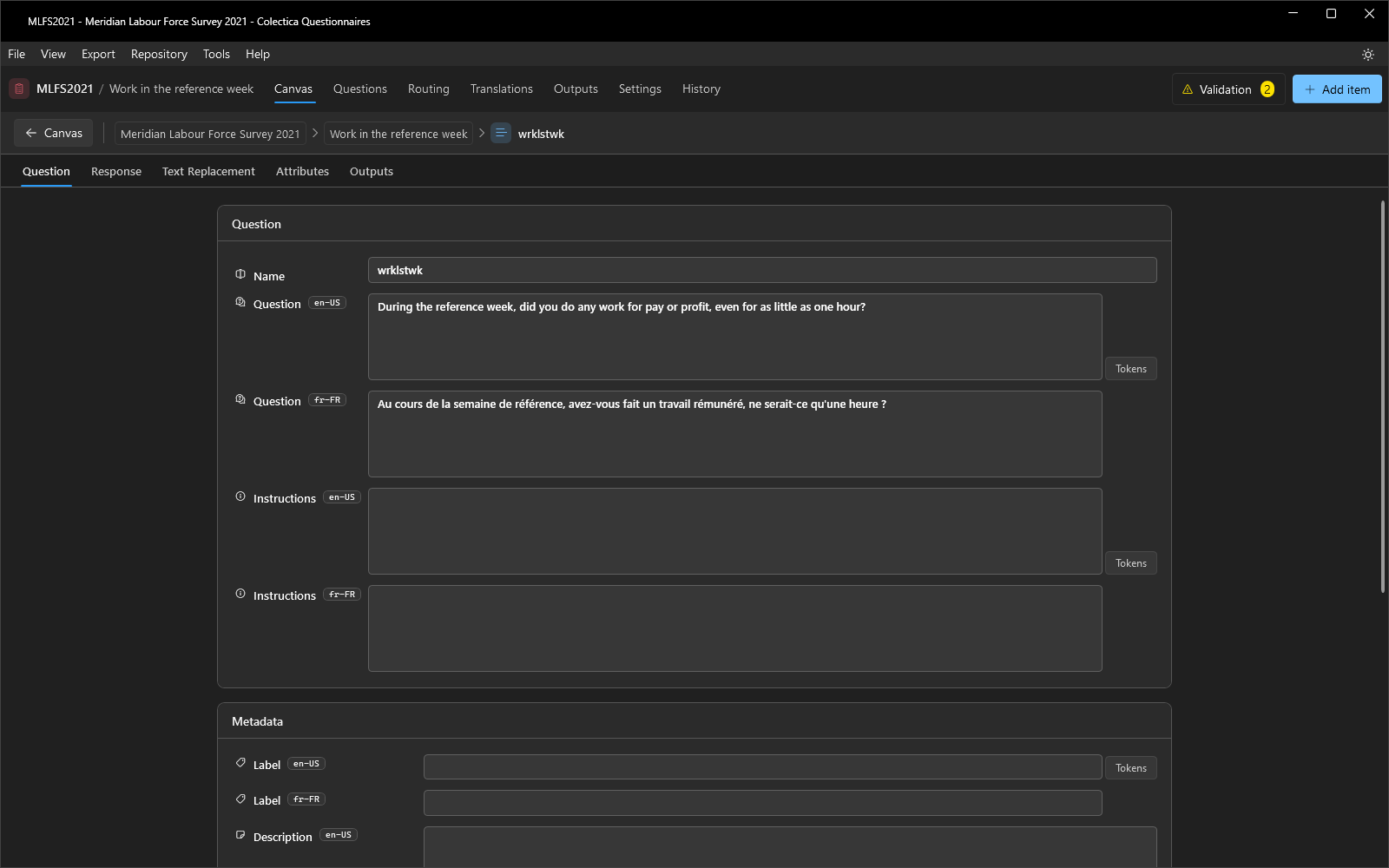This screenshot has height=868, width=1389.
Task: Click the fr-FR tag next to Question
Action: (327, 400)
